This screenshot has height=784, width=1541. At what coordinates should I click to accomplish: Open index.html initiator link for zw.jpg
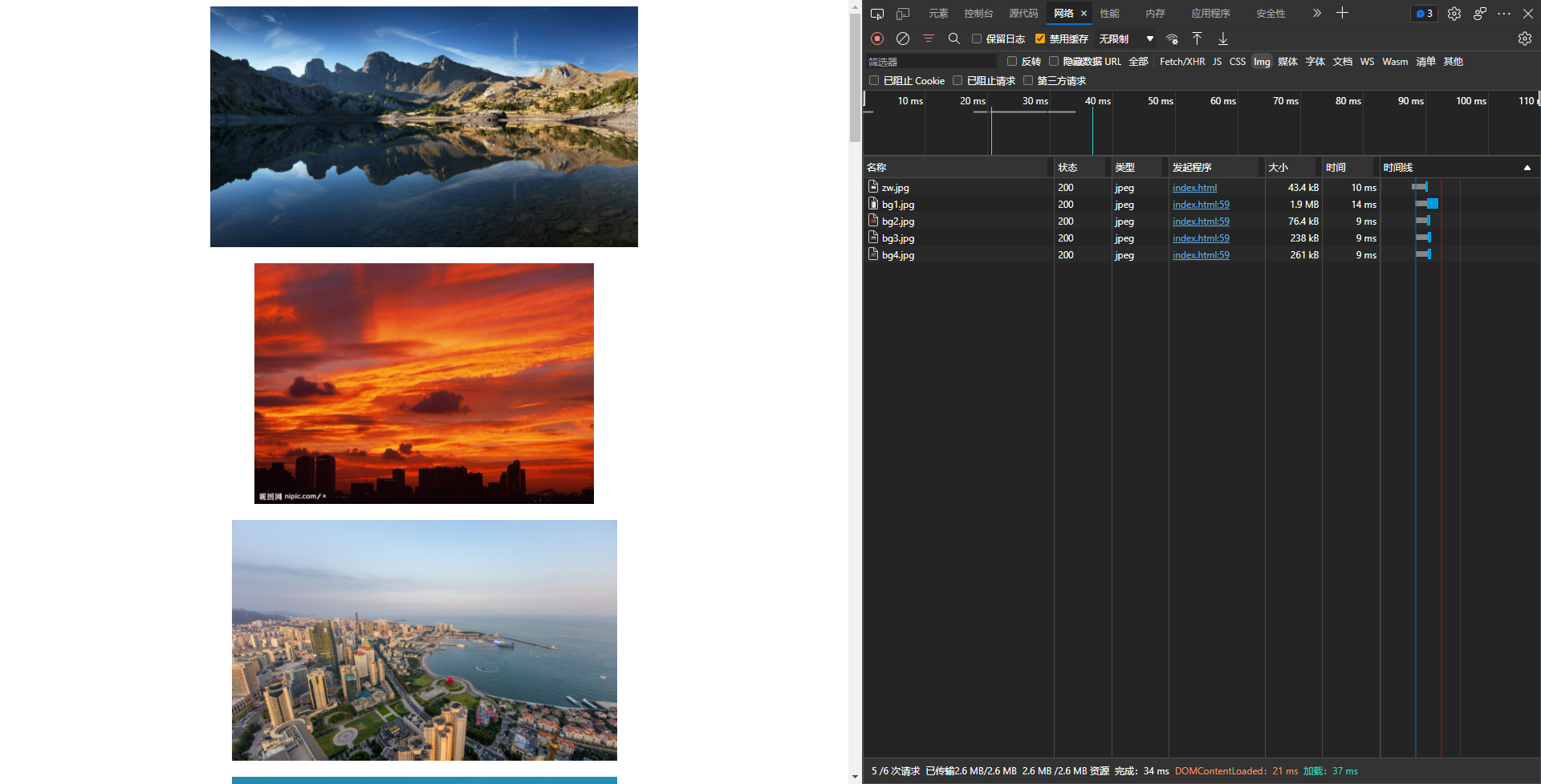tap(1194, 188)
